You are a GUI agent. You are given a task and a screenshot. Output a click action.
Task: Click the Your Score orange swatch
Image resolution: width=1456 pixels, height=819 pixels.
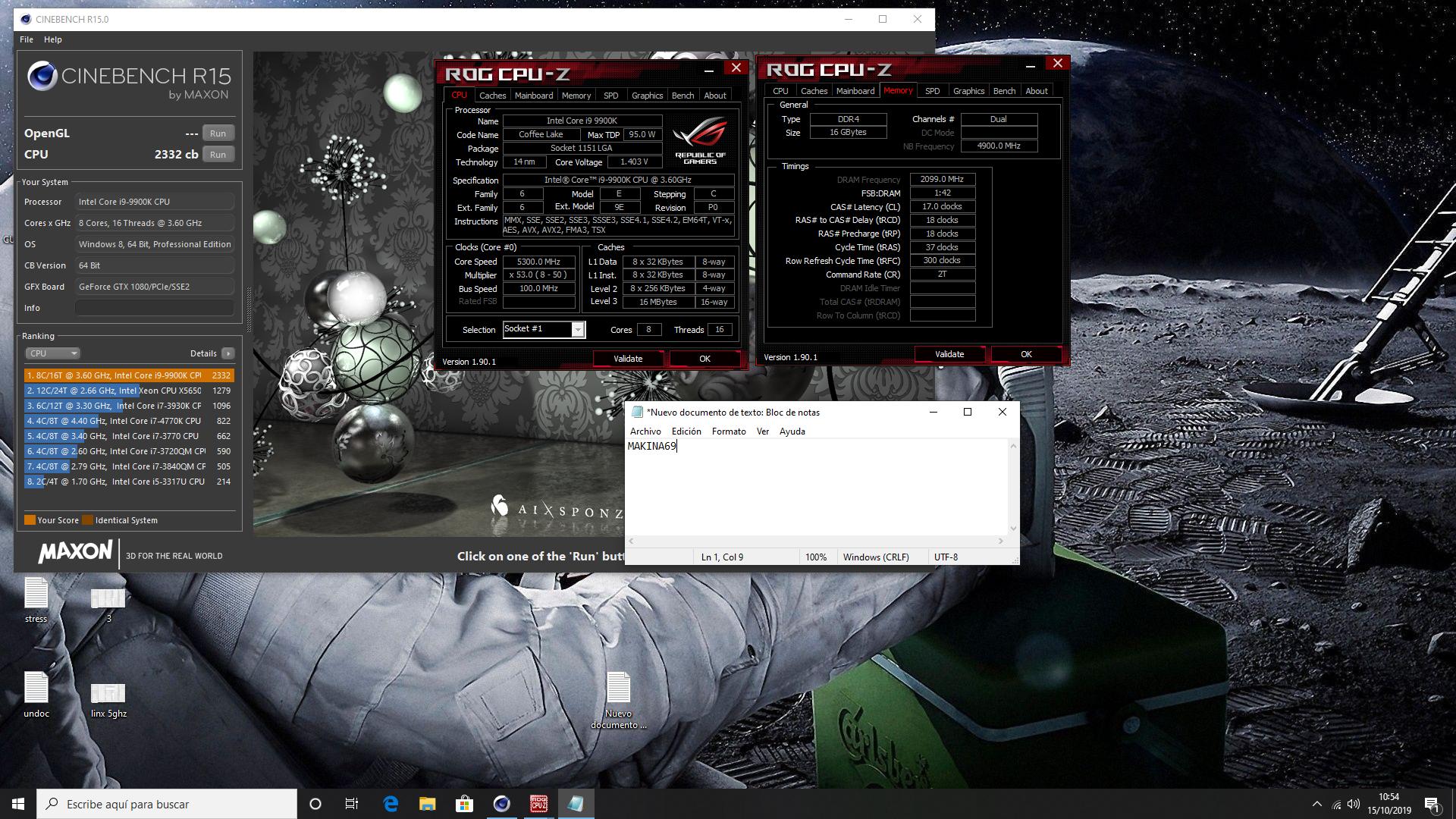30,520
